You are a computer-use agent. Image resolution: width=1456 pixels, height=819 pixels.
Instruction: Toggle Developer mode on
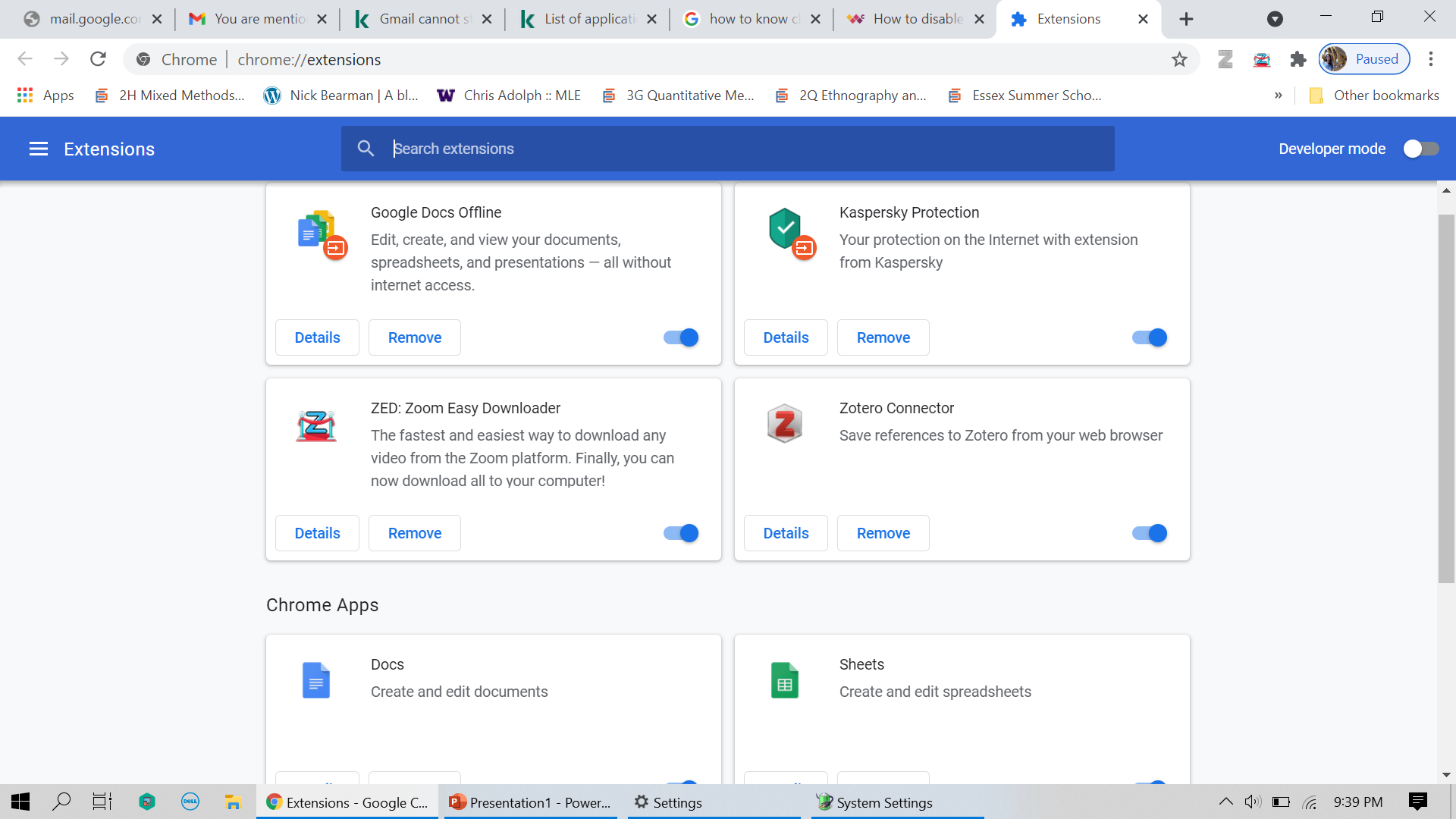point(1420,149)
